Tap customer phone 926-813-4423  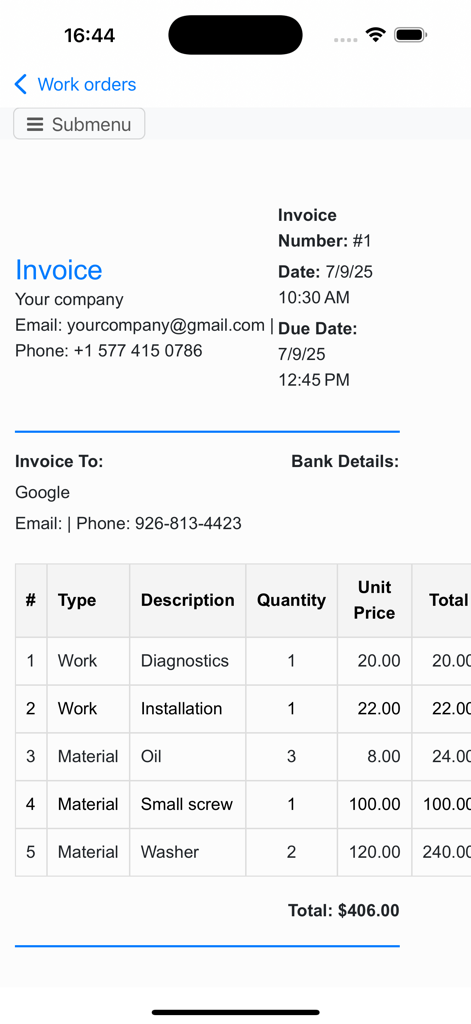[x=188, y=523]
